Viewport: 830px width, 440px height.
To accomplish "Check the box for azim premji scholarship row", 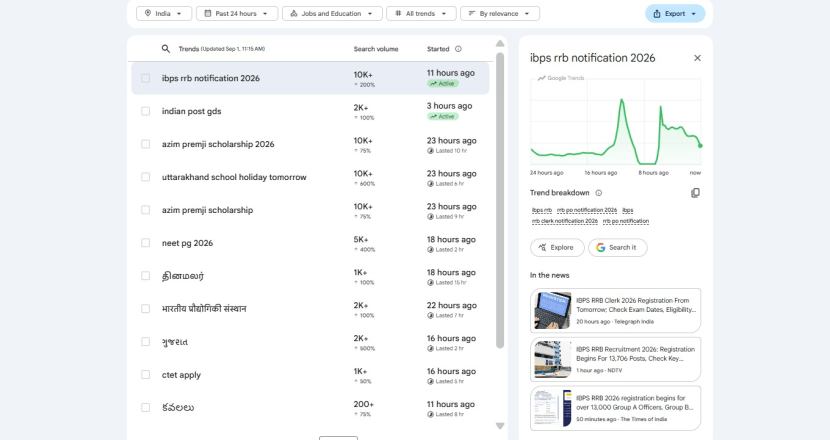I will click(146, 210).
